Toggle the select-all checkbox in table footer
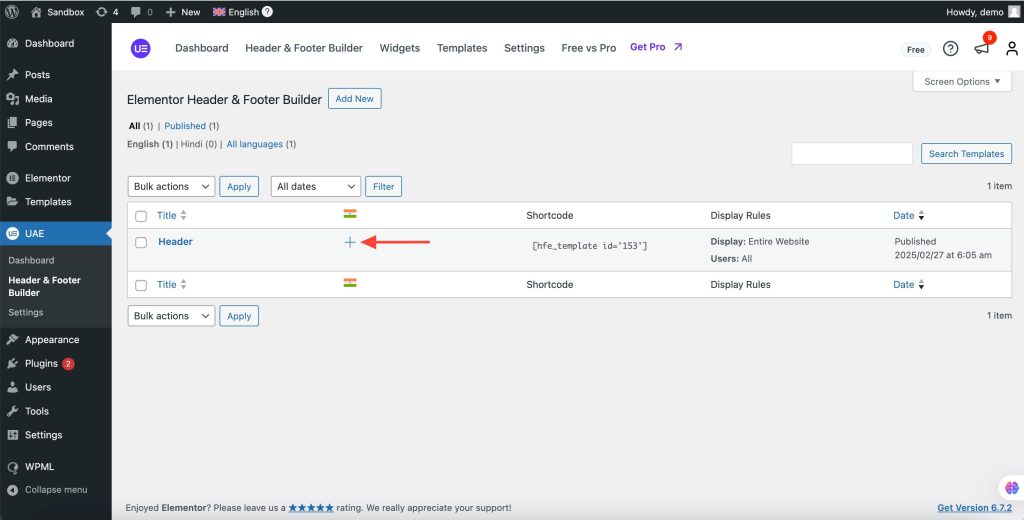This screenshot has height=520, width=1024. 141,285
